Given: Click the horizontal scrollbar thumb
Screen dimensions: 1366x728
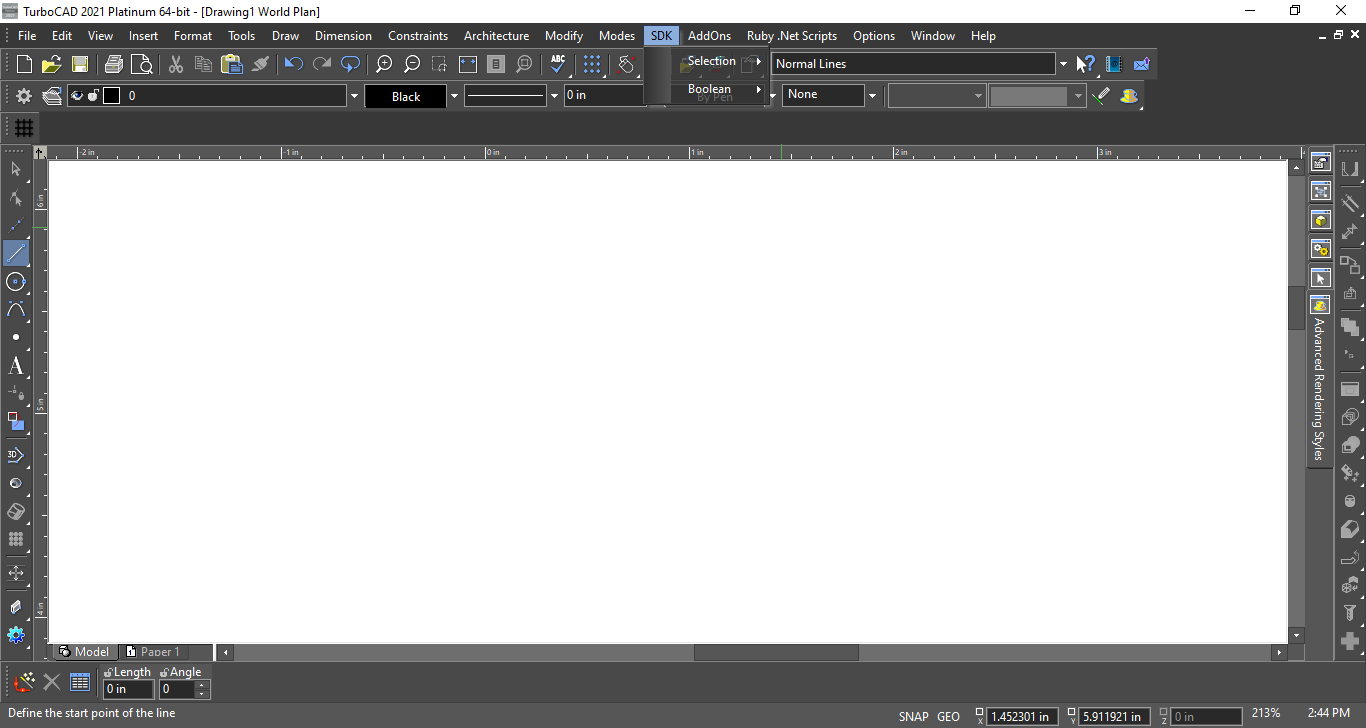Looking at the screenshot, I should coord(776,652).
